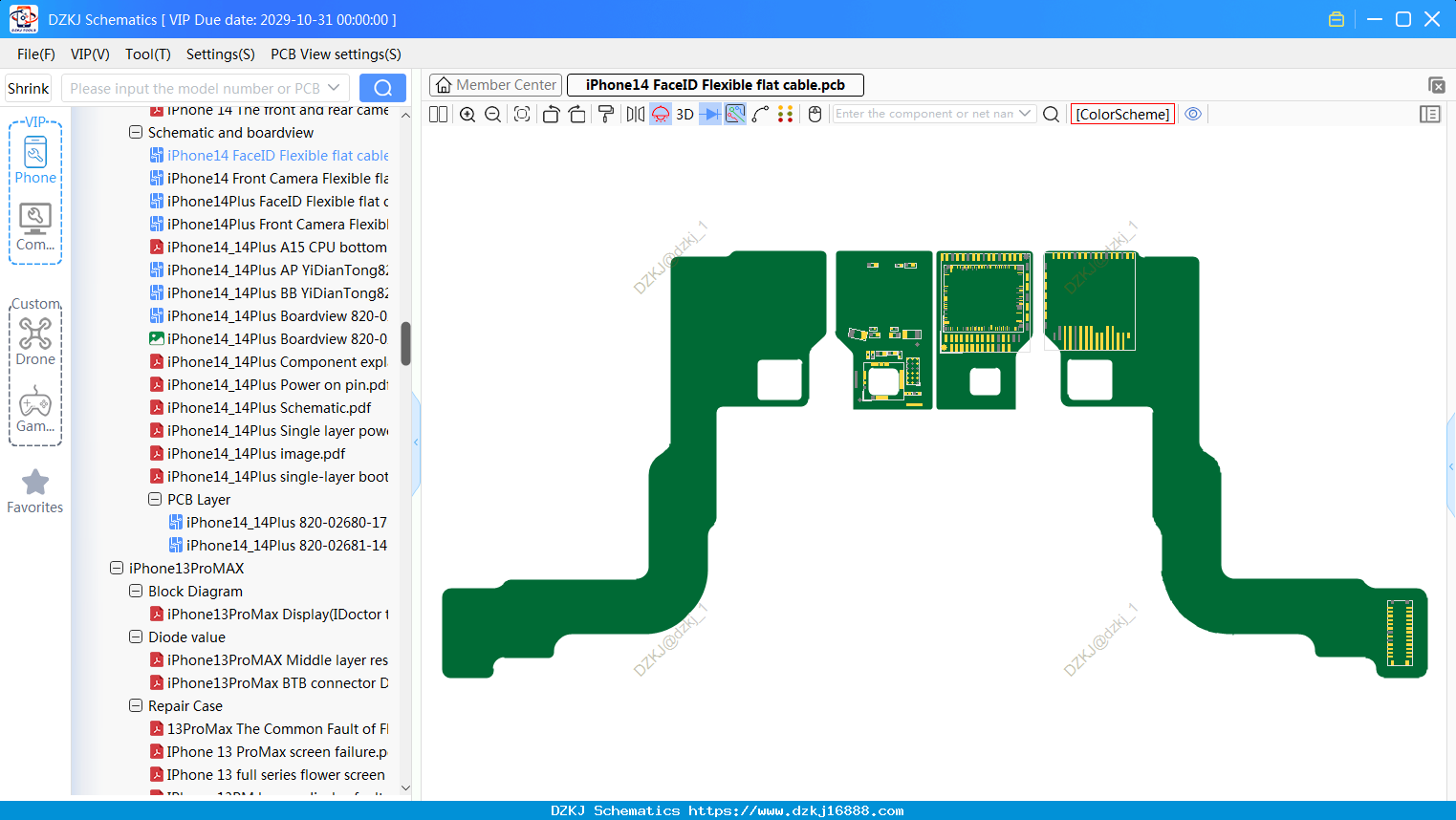Open PCB View settings(S) menu
The width and height of the screenshot is (1456, 820).
click(x=336, y=54)
